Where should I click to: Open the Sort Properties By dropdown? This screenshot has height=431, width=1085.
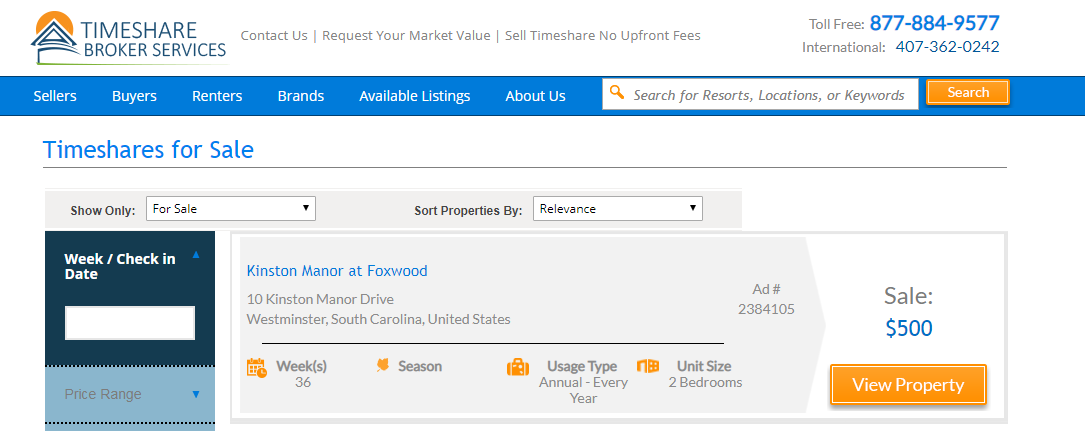coord(617,209)
